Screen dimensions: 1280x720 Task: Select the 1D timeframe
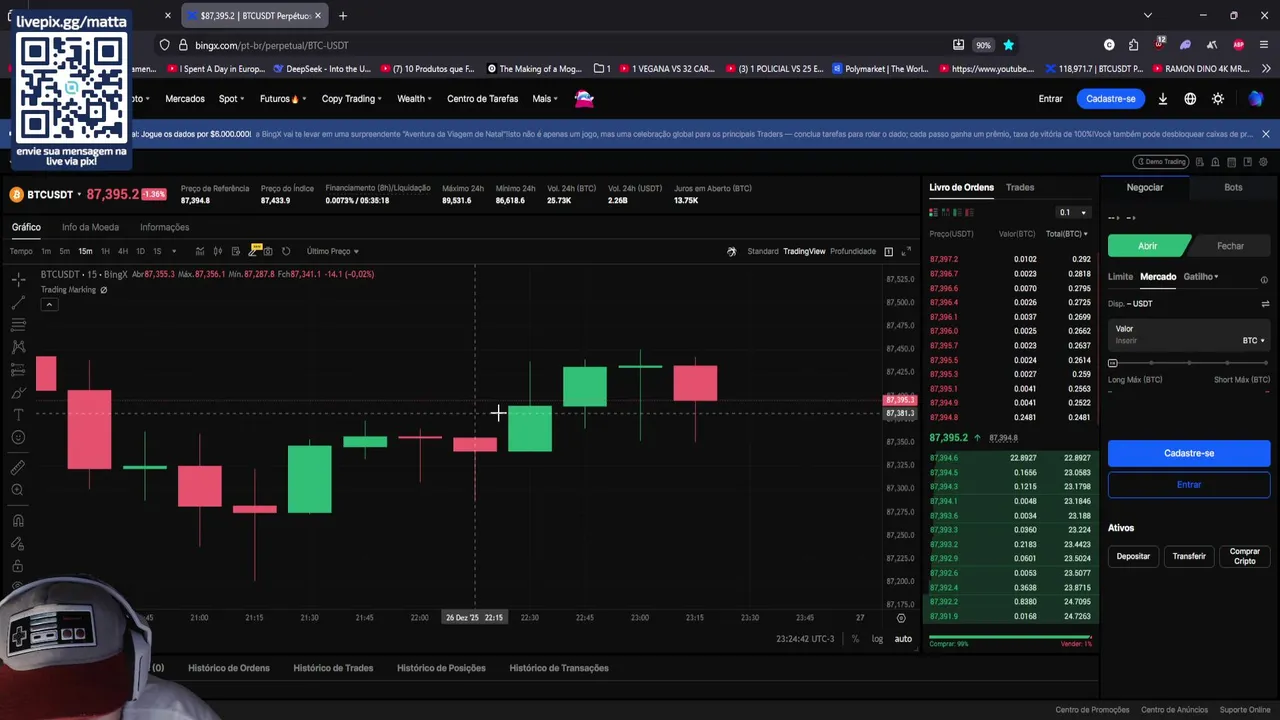[140, 251]
